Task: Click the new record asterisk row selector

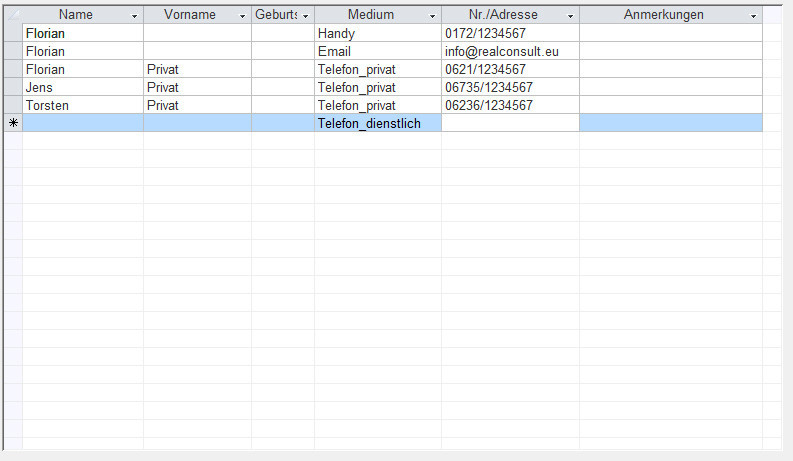Action: (13, 123)
